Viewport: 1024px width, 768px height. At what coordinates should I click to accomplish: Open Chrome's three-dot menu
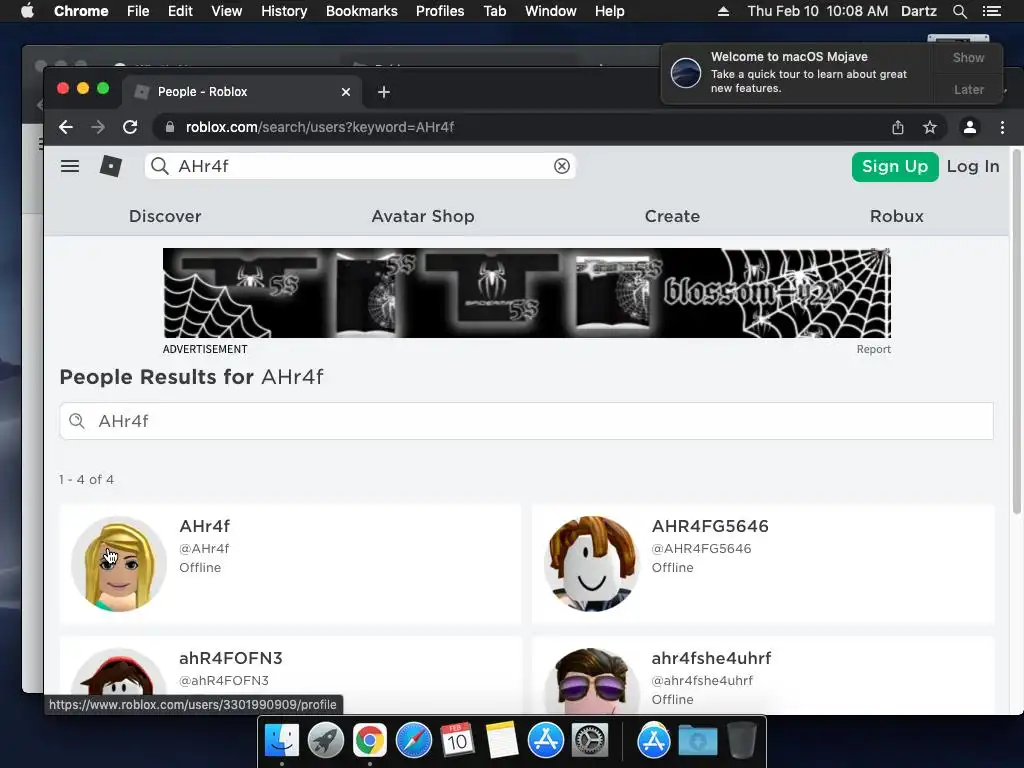(1002, 127)
